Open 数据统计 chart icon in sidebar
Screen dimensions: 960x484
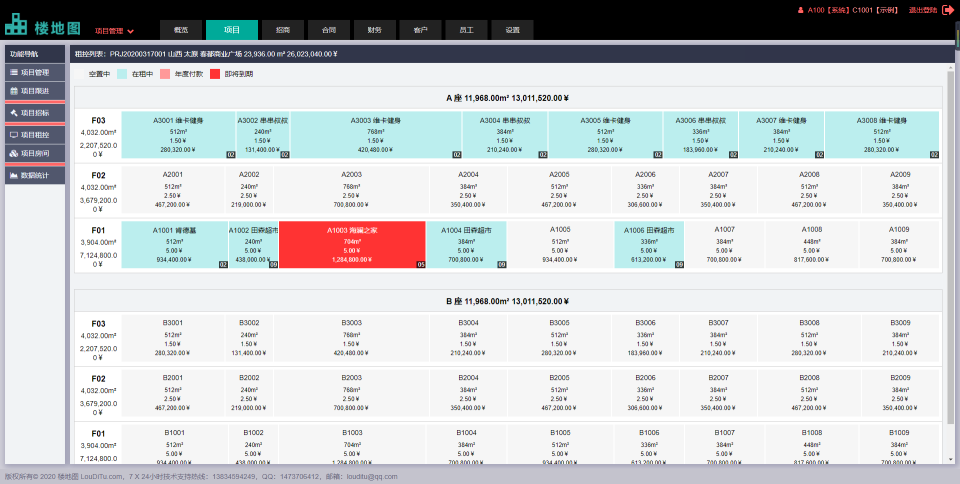tap(14, 175)
